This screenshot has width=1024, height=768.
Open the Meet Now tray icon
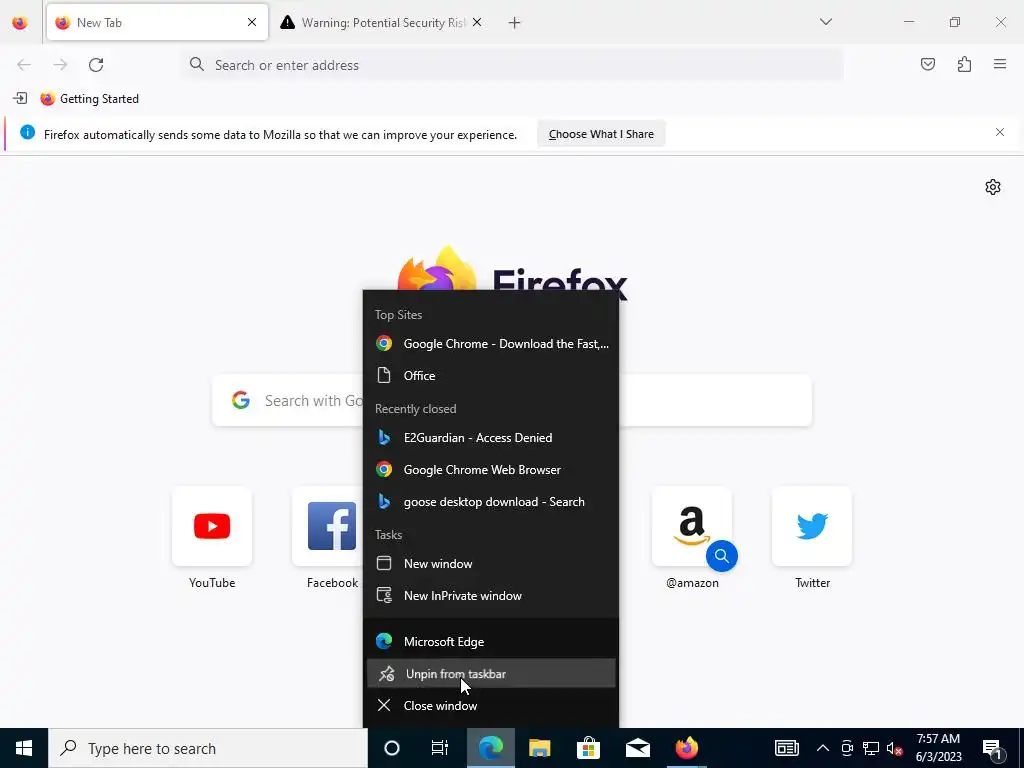pyautogui.click(x=847, y=748)
